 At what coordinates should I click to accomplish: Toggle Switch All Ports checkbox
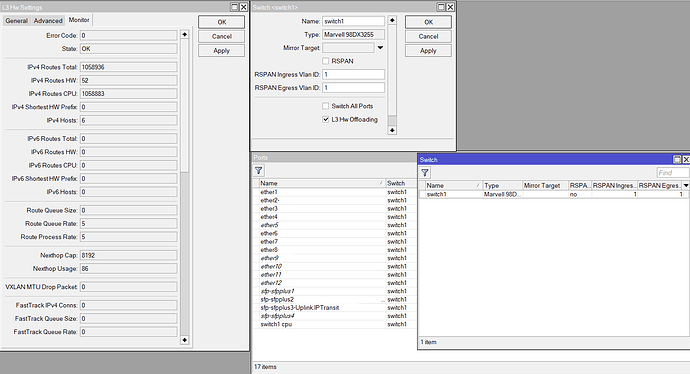[x=326, y=106]
